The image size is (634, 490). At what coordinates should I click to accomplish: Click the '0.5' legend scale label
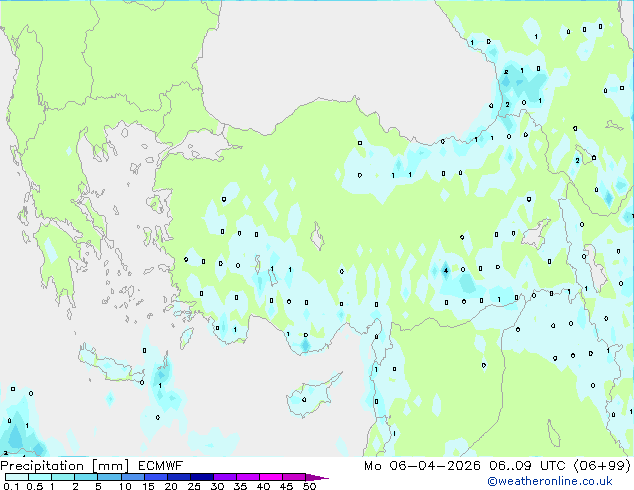(35, 486)
